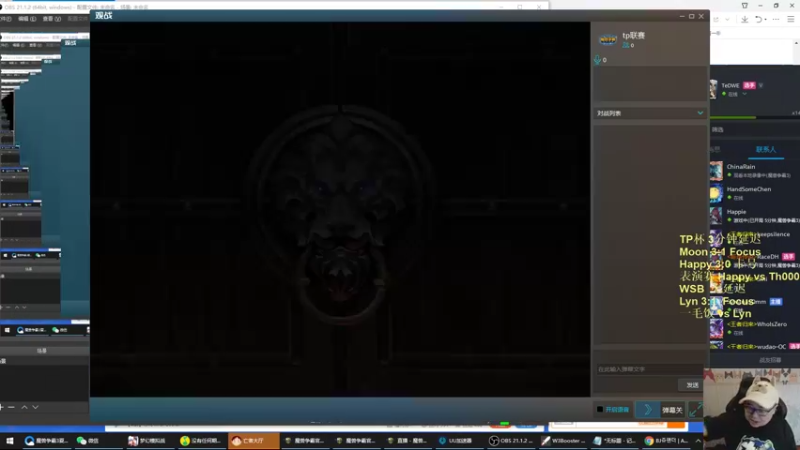Select the WhoIsZero contact entry
800x450 pixels.
(755, 328)
